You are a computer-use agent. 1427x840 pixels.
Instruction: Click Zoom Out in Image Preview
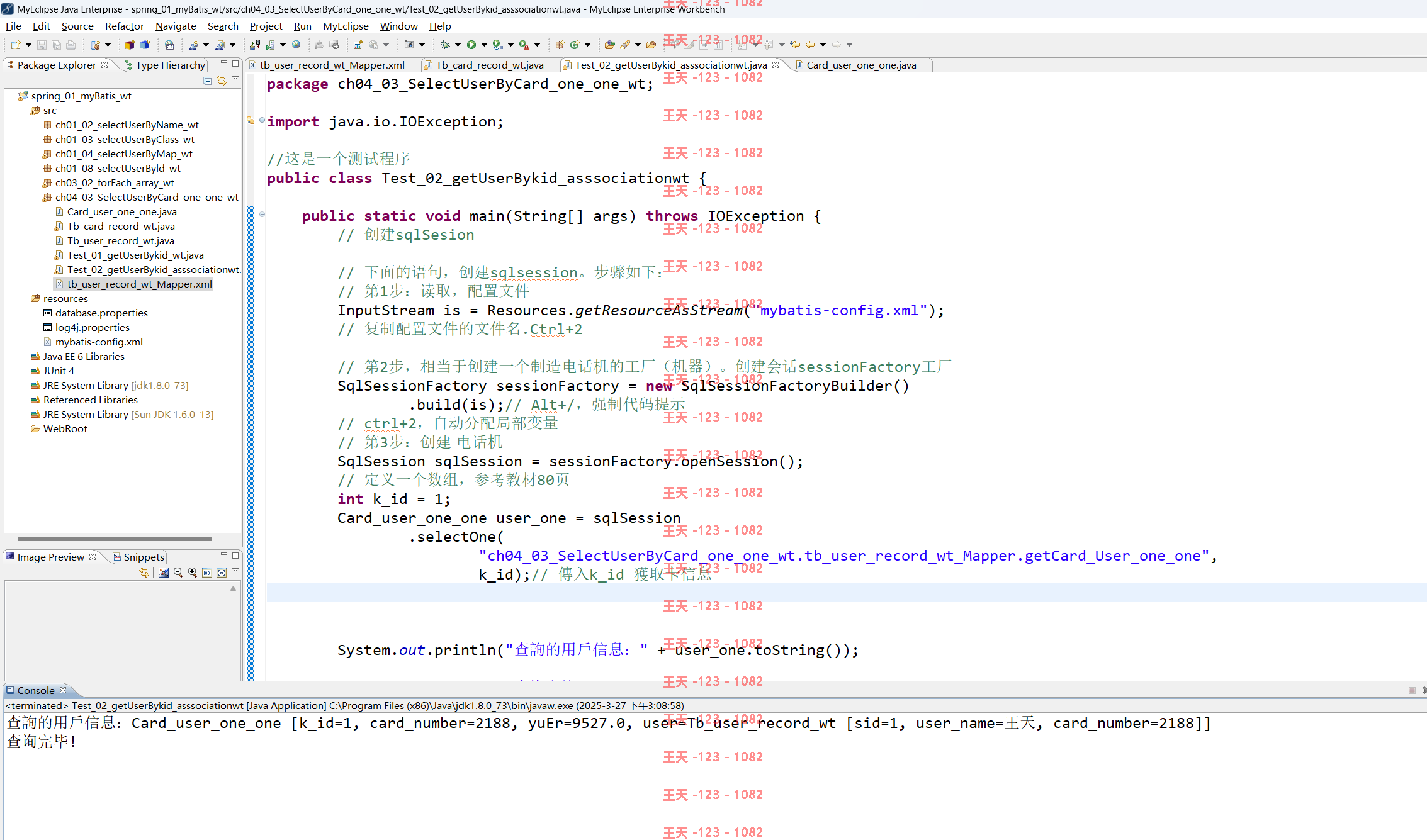click(178, 573)
